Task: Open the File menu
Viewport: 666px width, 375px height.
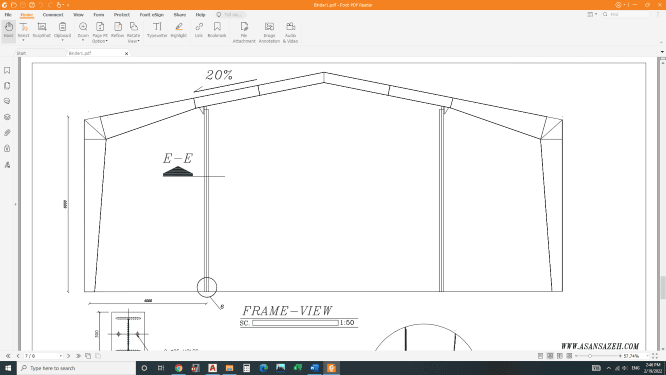Action: point(8,14)
